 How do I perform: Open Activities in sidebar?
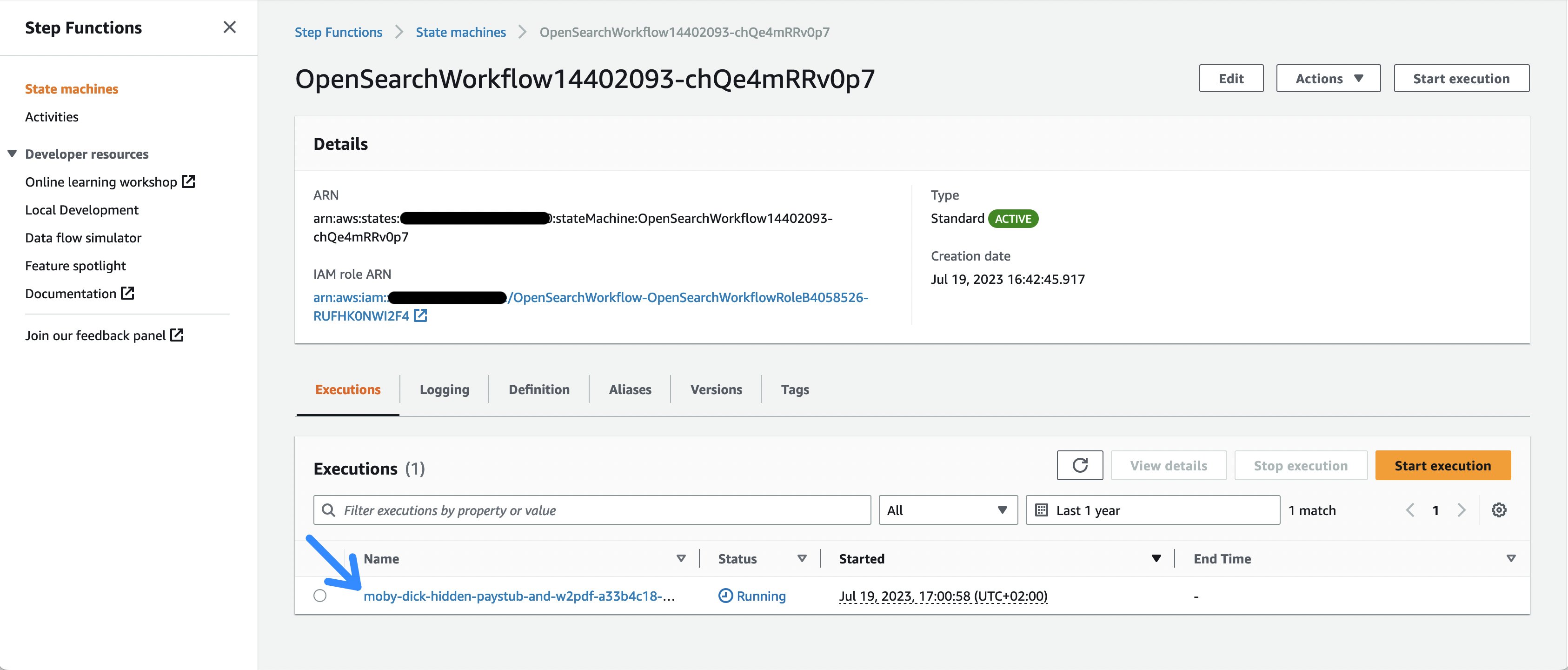pyautogui.click(x=52, y=117)
